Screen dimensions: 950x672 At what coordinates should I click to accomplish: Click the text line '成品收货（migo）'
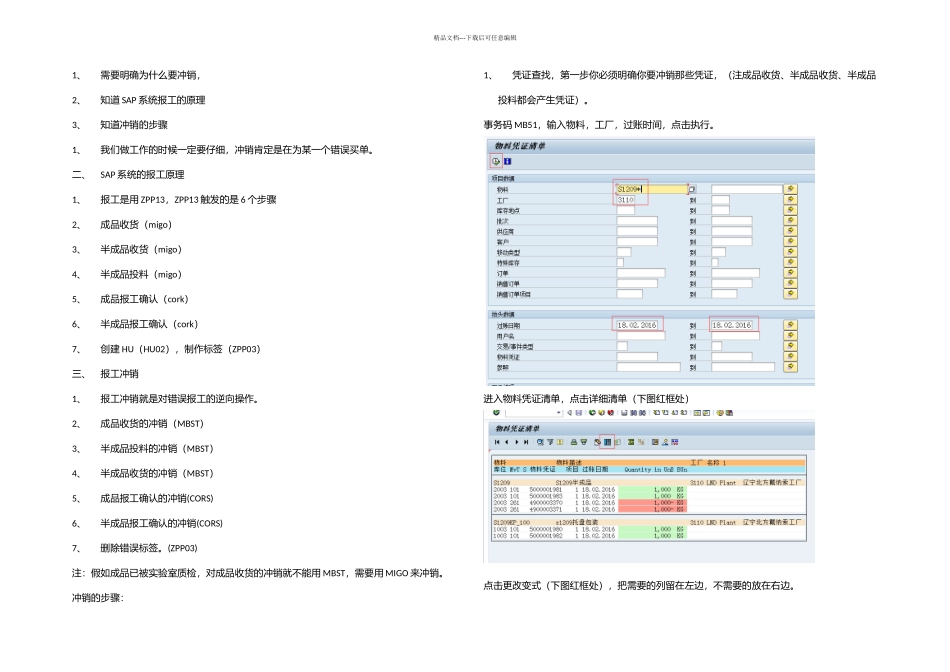[x=136, y=225]
